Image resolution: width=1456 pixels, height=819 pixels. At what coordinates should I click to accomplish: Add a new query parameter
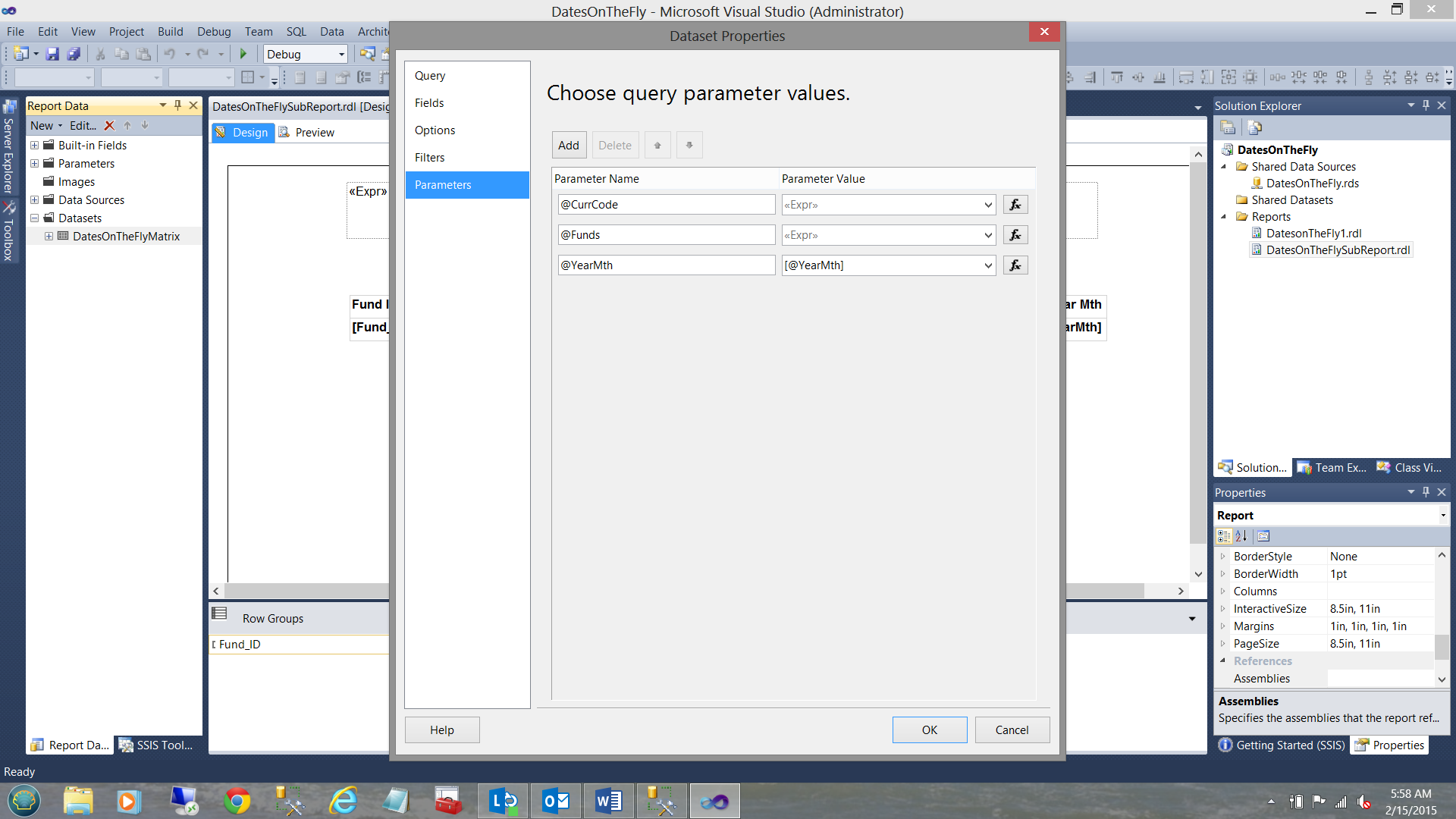(568, 146)
